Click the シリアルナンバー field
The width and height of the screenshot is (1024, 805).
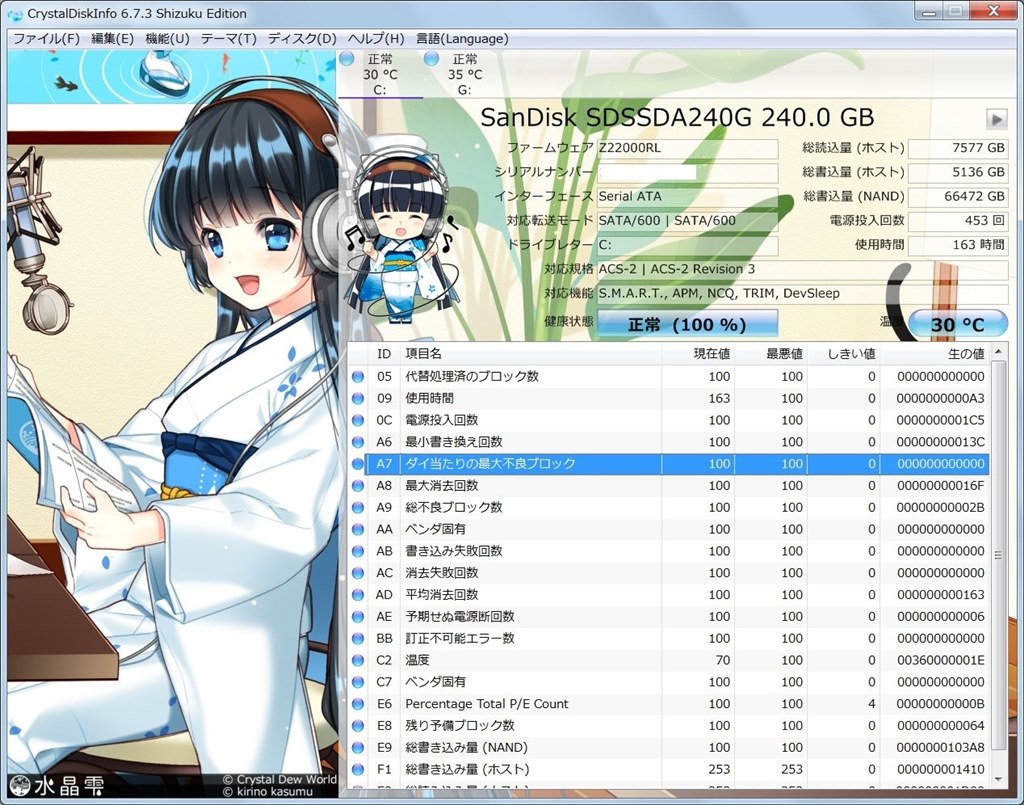click(x=687, y=172)
